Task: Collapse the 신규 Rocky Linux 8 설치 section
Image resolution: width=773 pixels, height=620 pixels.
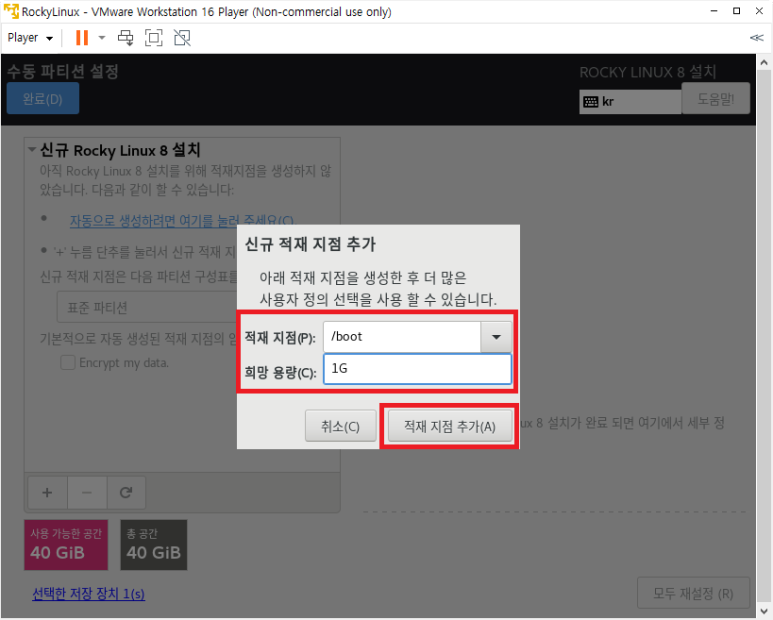Action: pyautogui.click(x=32, y=150)
